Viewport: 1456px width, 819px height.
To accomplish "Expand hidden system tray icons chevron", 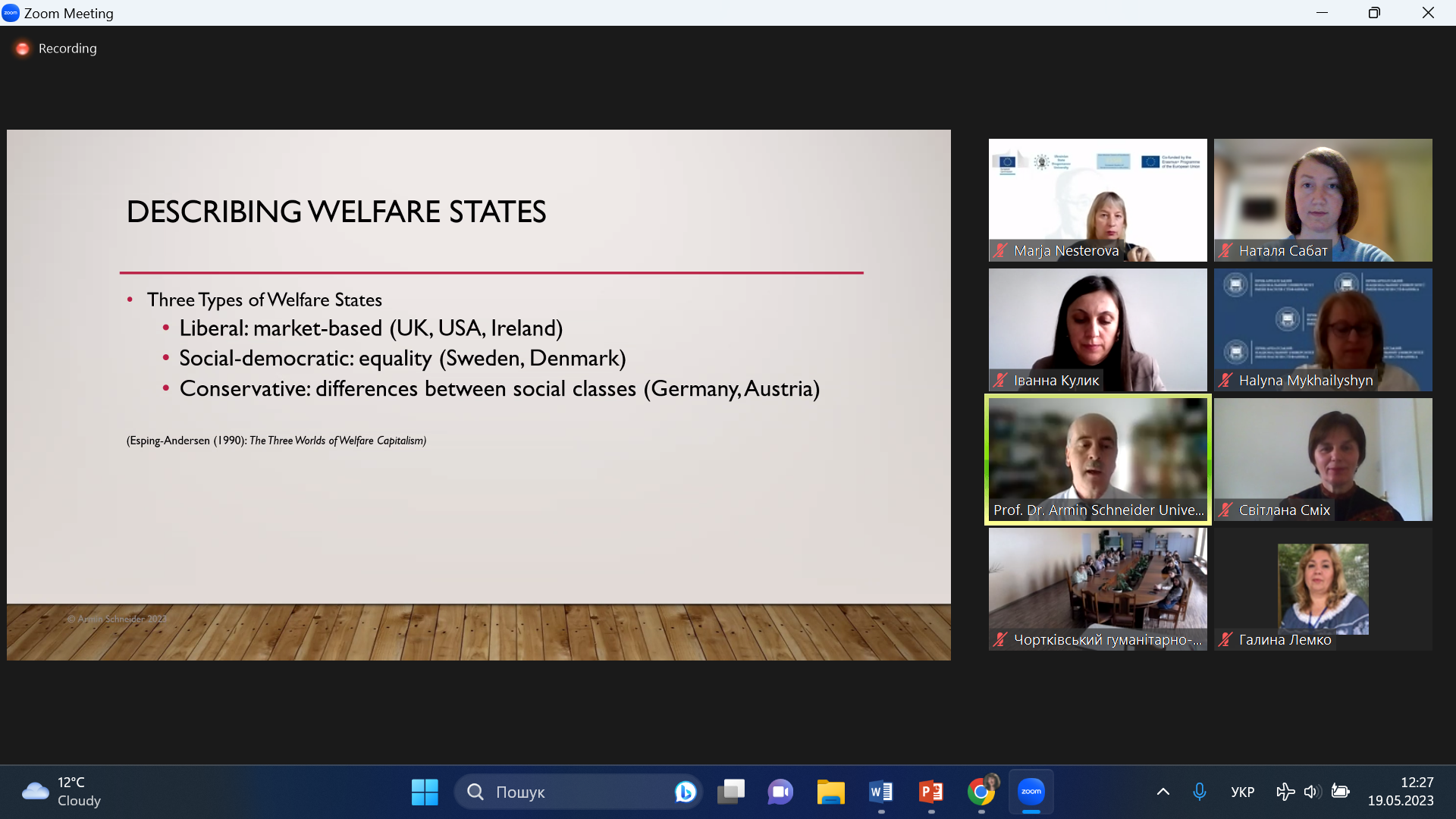I will (x=1163, y=792).
